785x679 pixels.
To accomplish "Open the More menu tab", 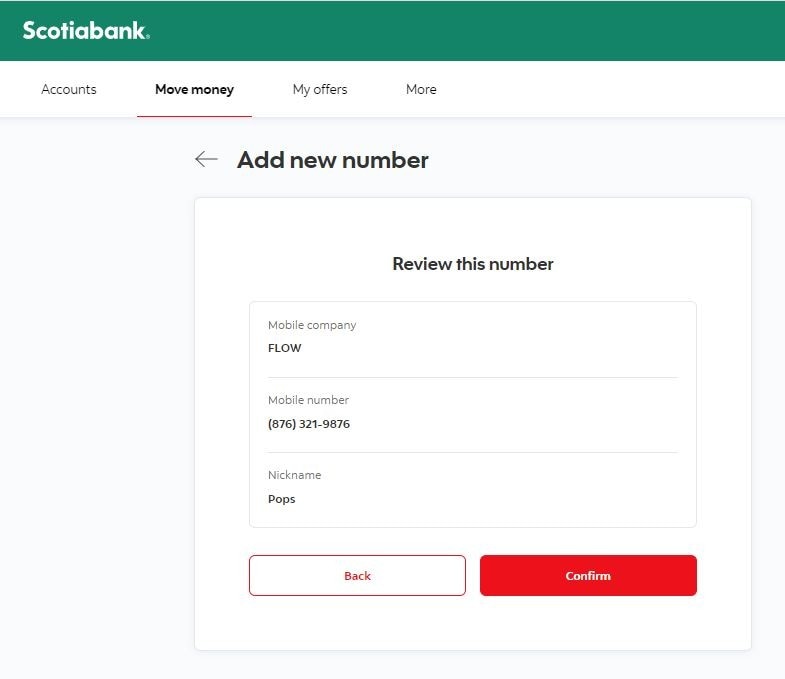I will (x=421, y=89).
